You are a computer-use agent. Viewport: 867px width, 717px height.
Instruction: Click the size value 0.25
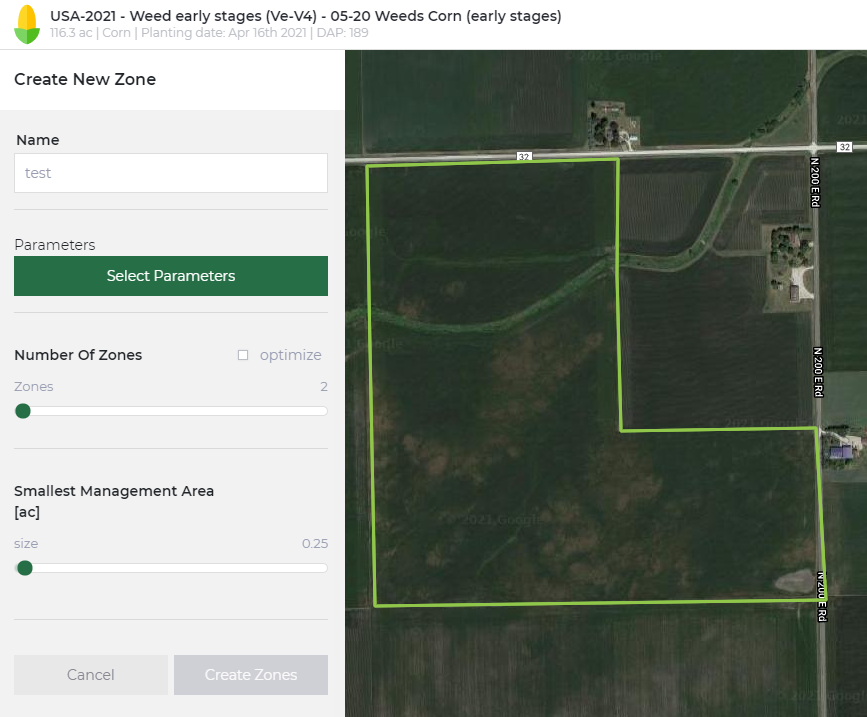[315, 543]
